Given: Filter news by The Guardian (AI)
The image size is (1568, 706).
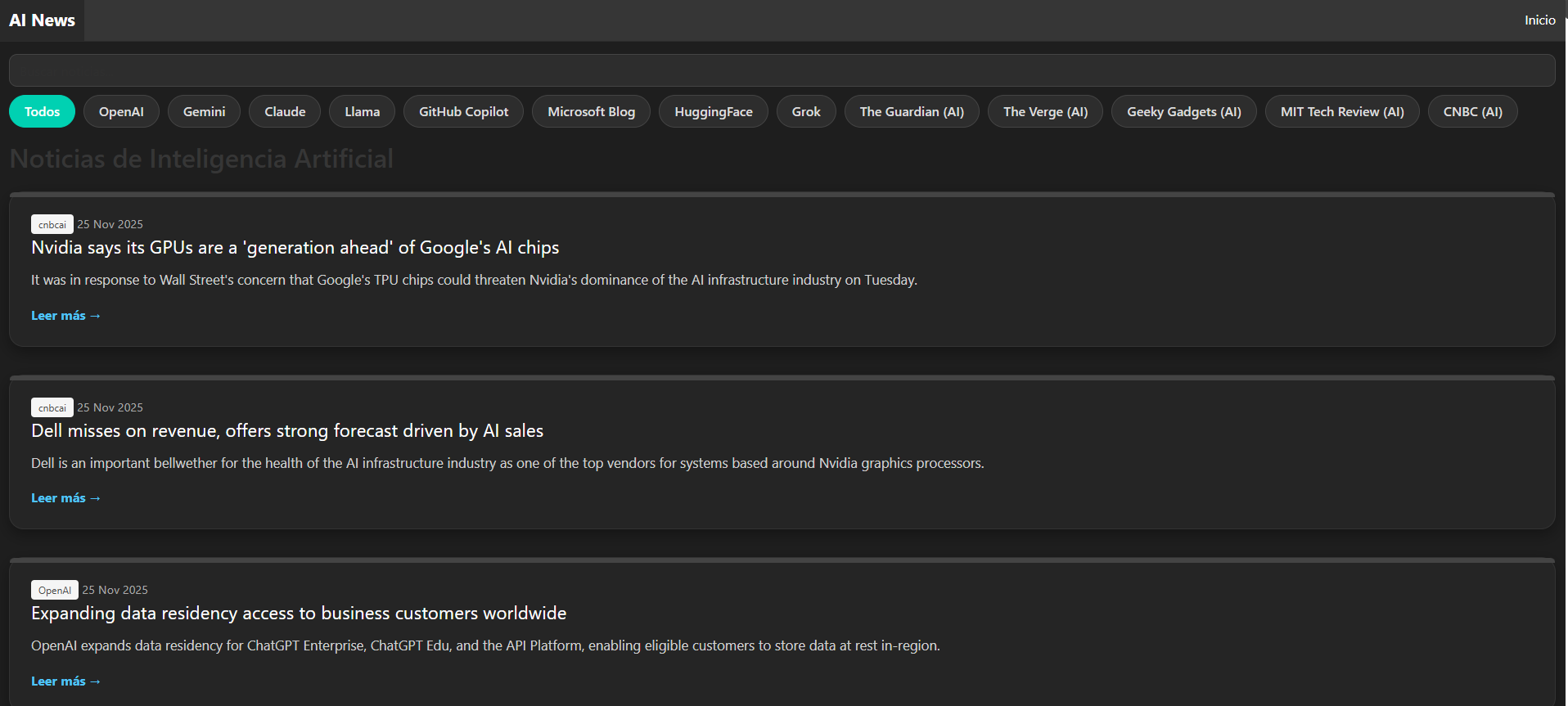Looking at the screenshot, I should [x=912, y=112].
